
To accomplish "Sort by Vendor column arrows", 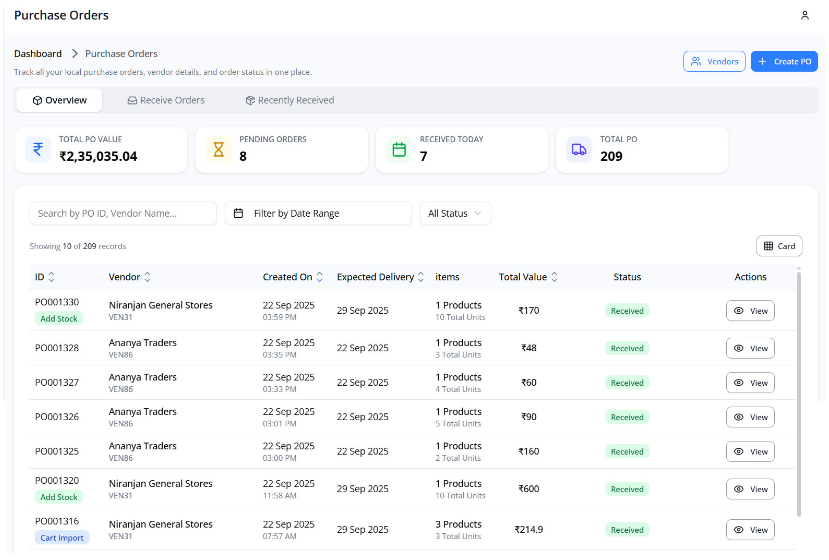I will pyautogui.click(x=148, y=277).
